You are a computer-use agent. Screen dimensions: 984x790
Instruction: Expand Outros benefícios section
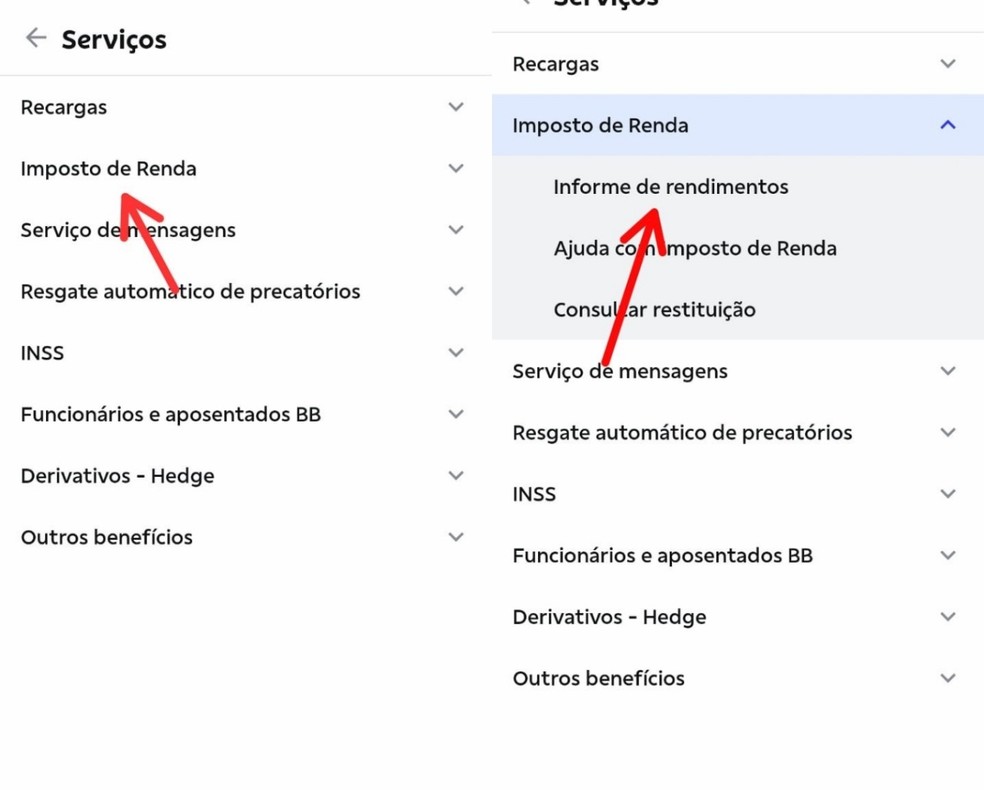coord(456,537)
